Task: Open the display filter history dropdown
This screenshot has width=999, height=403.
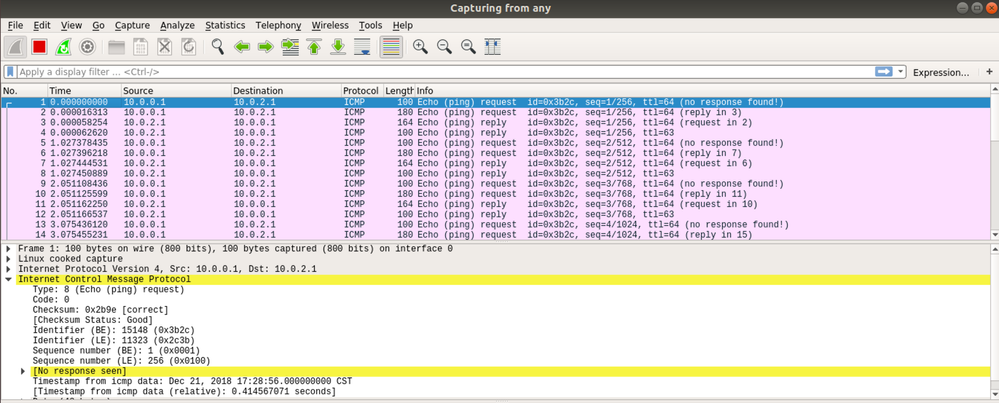Action: coord(900,72)
